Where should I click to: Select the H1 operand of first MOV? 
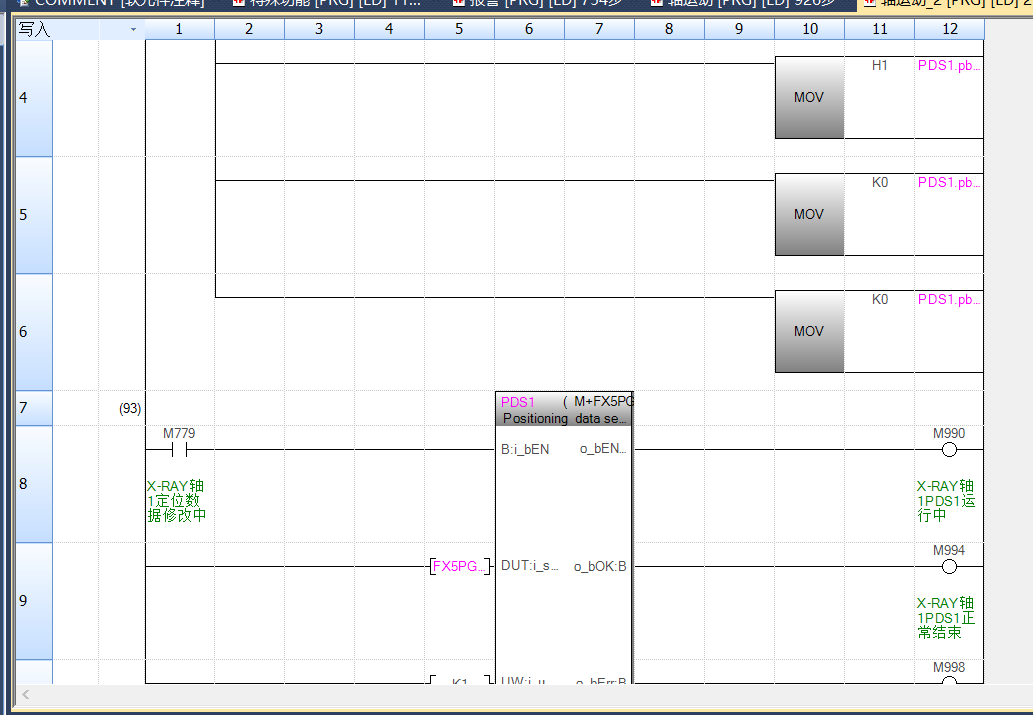pos(879,66)
